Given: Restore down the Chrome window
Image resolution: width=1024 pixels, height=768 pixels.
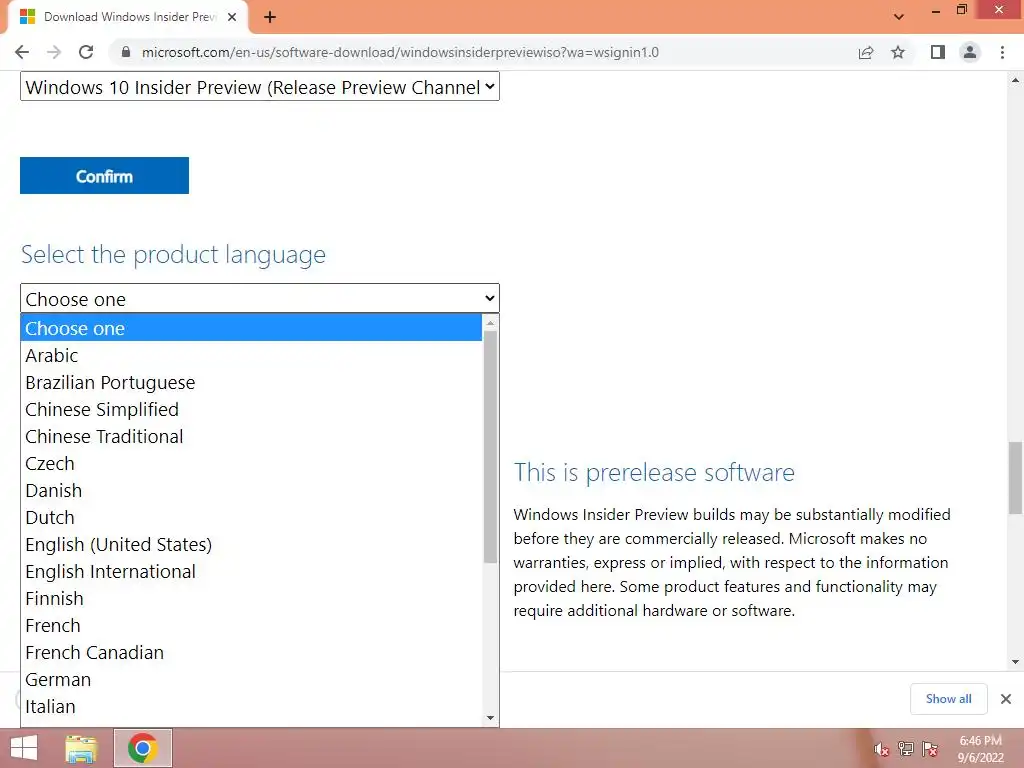Looking at the screenshot, I should coord(961,10).
